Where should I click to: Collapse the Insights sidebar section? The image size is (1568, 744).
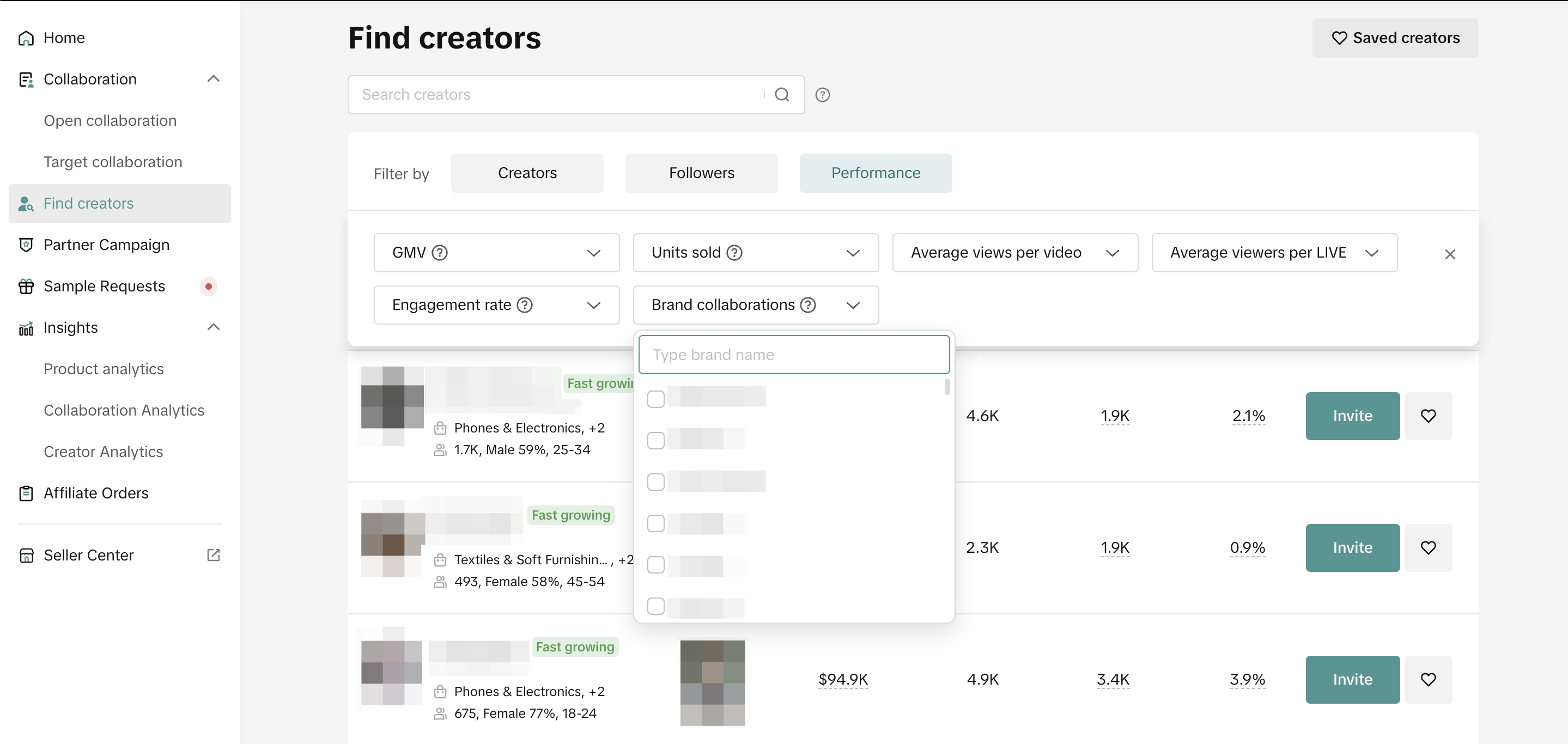tap(213, 327)
